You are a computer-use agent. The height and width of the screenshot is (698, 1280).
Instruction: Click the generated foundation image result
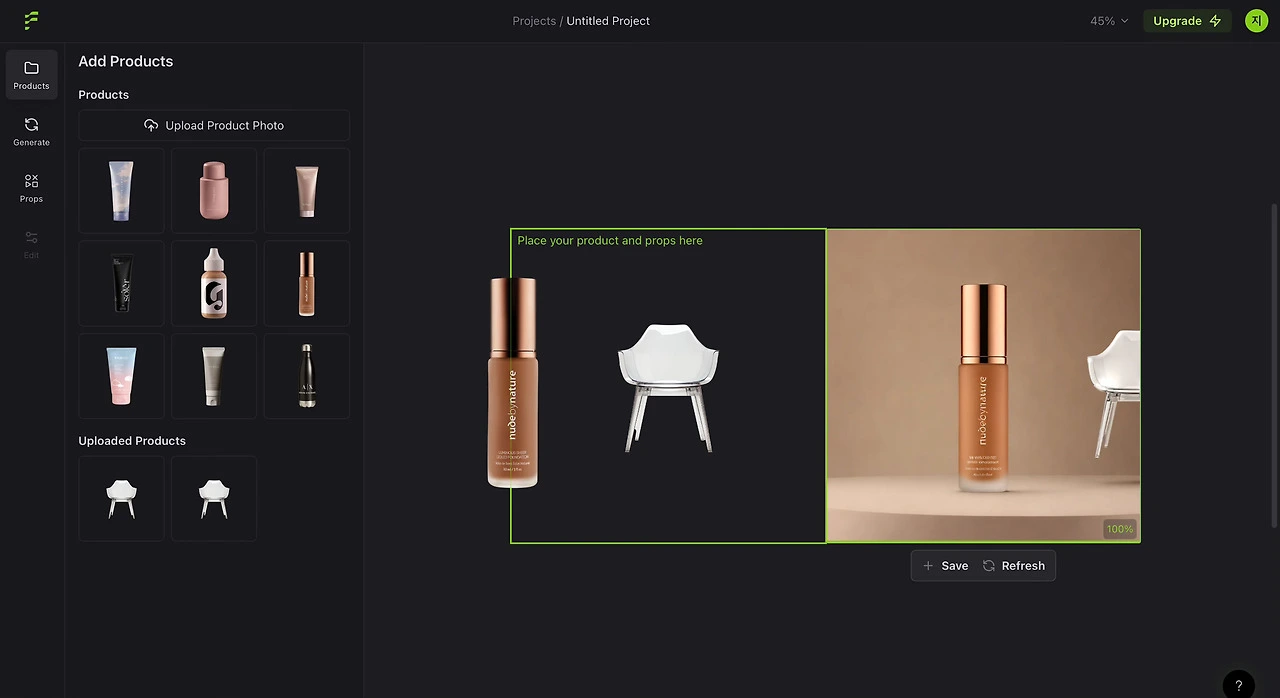point(983,386)
